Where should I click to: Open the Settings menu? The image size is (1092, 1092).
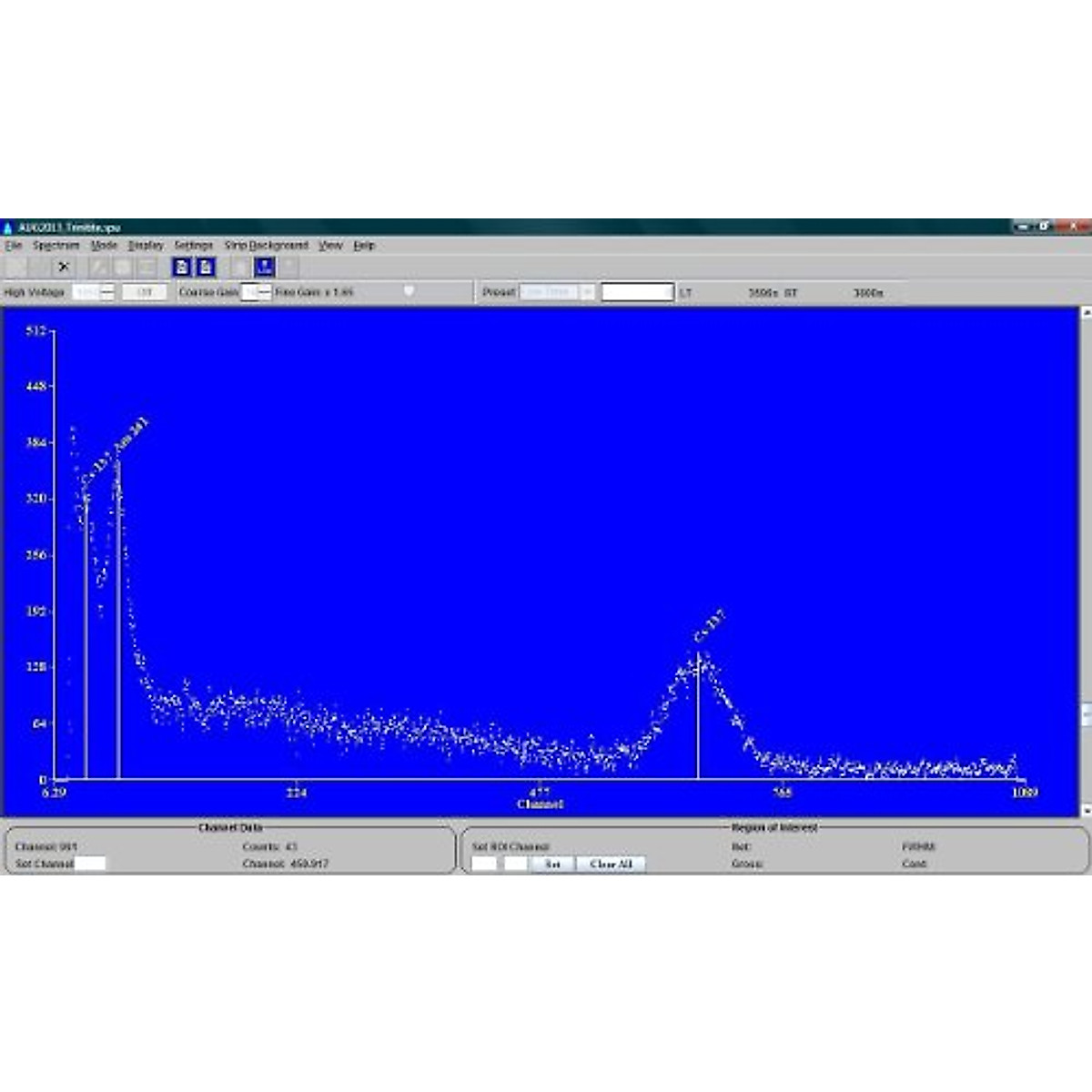click(x=193, y=246)
